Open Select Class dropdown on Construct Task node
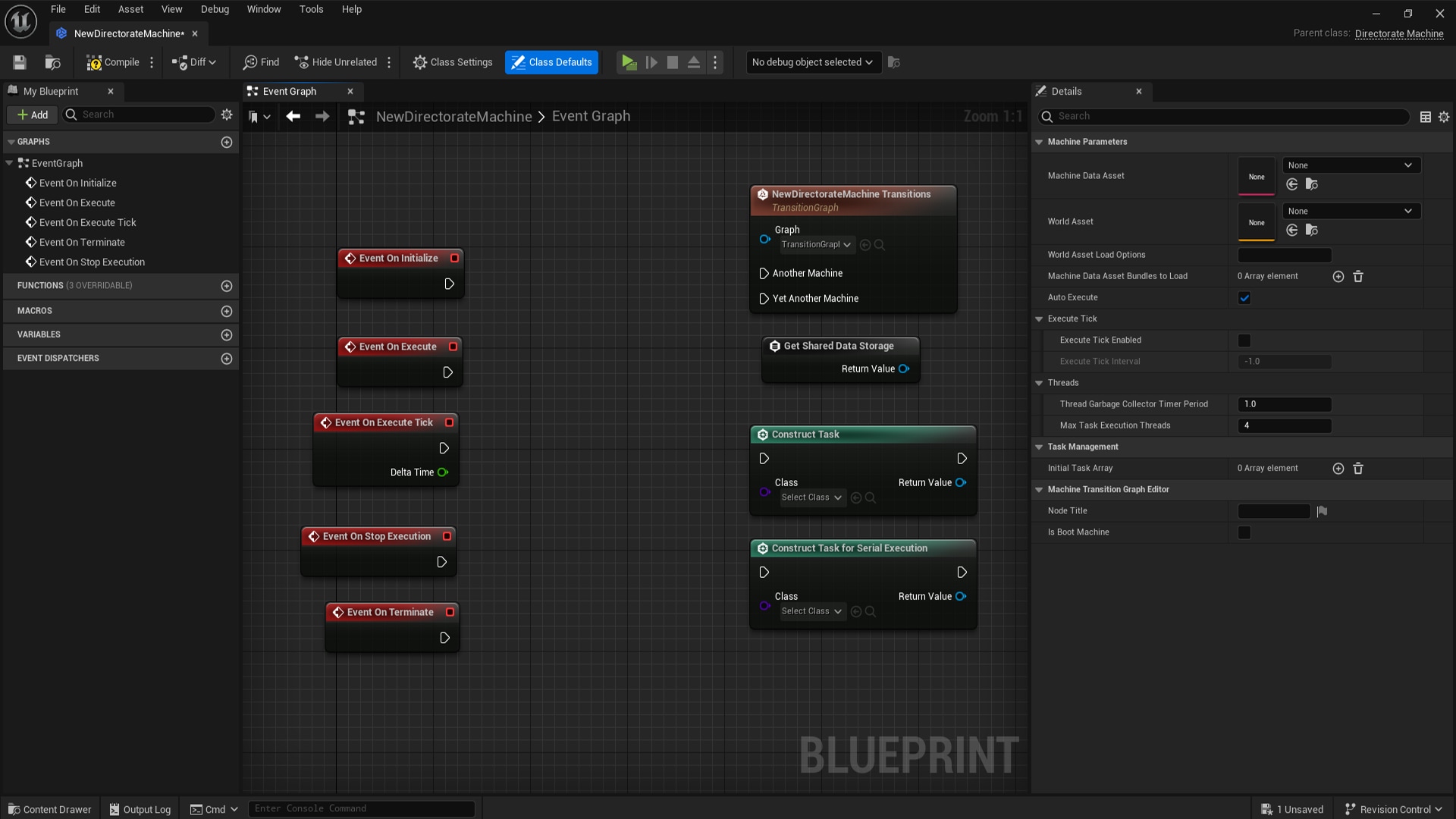The image size is (1456, 819). pos(810,497)
